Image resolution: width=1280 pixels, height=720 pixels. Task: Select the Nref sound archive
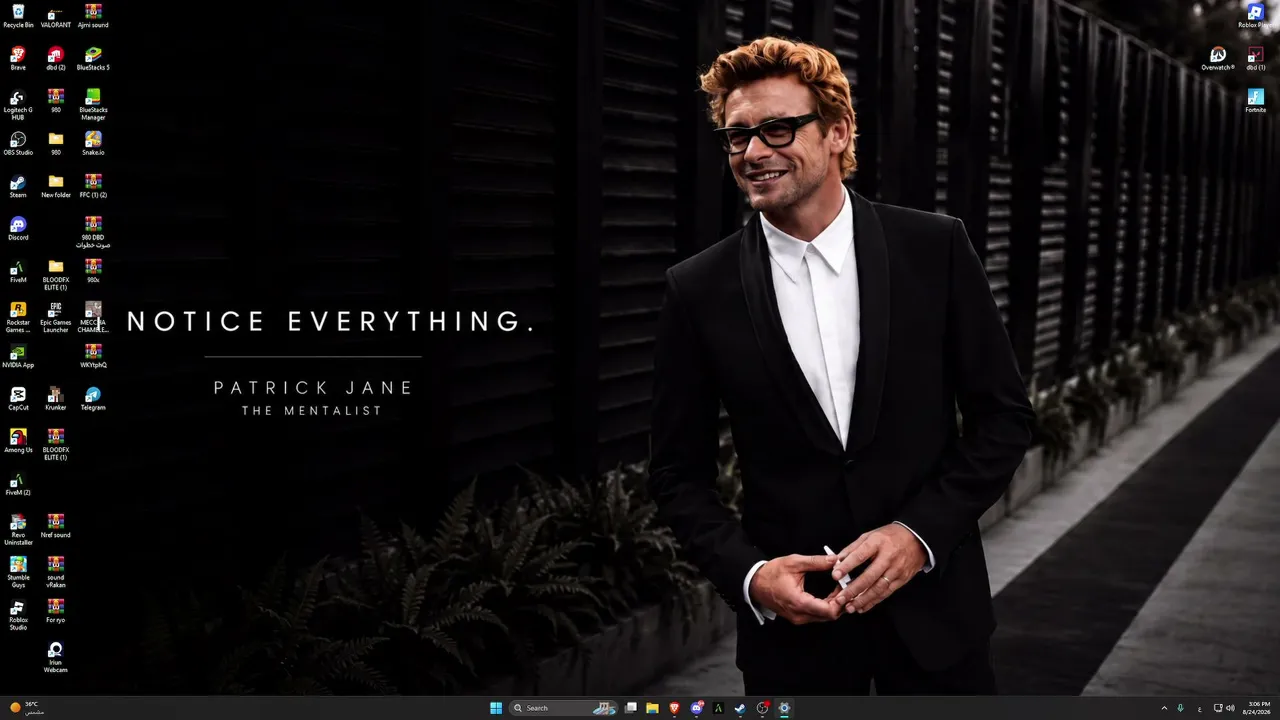pyautogui.click(x=56, y=526)
